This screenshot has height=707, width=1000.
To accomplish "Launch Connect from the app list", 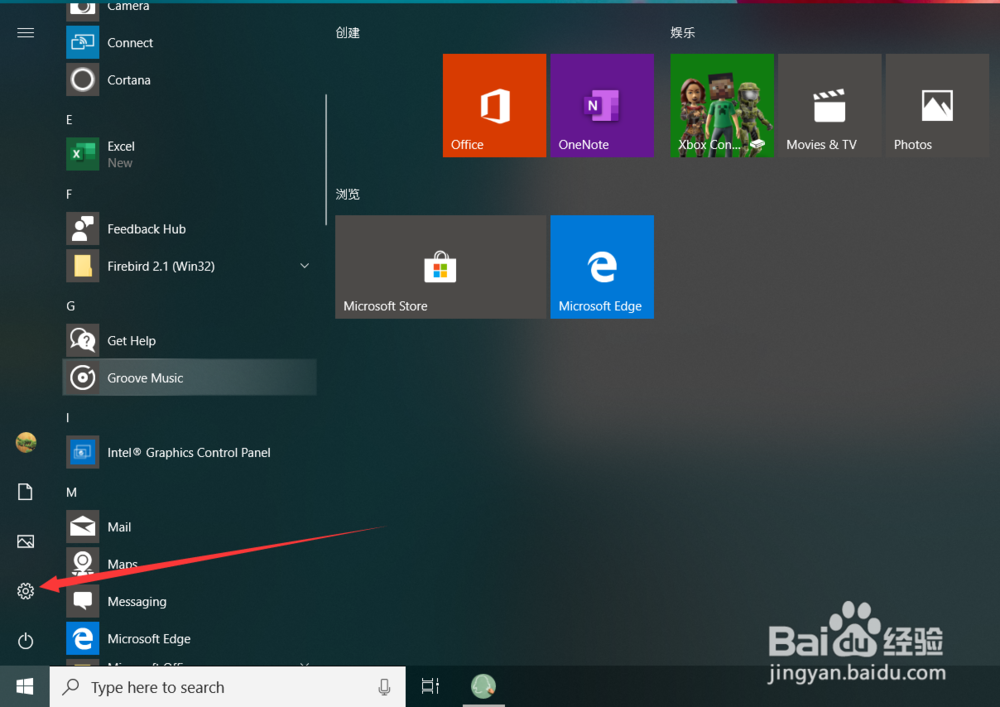I will point(191,43).
